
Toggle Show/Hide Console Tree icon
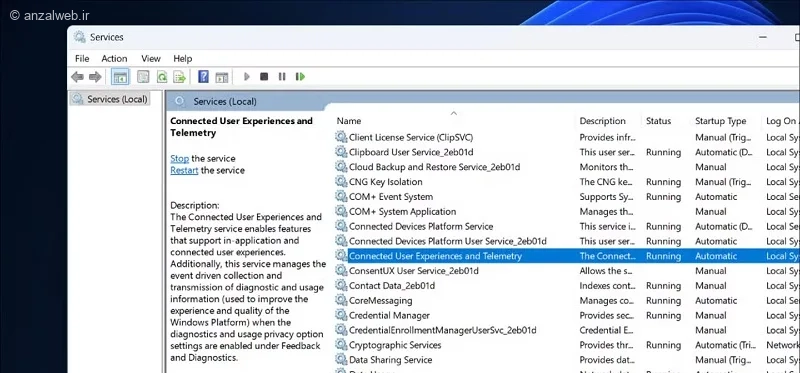[120, 77]
